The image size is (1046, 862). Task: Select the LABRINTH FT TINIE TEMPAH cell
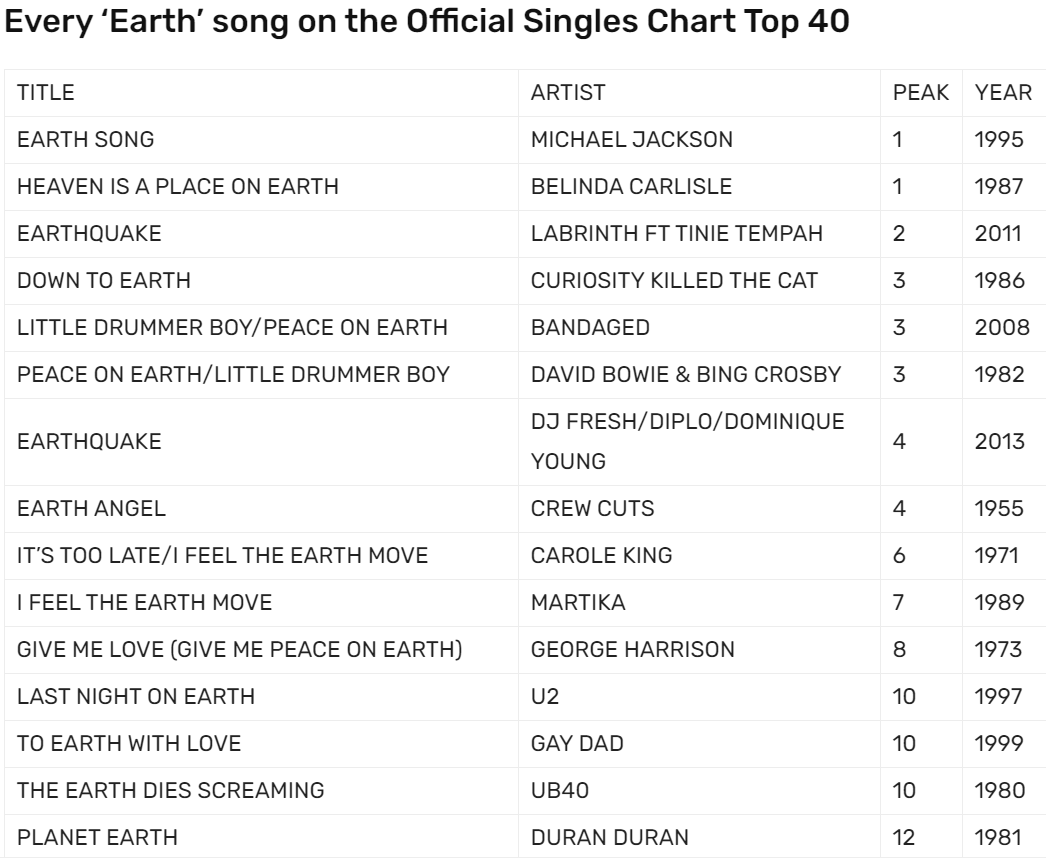click(679, 234)
